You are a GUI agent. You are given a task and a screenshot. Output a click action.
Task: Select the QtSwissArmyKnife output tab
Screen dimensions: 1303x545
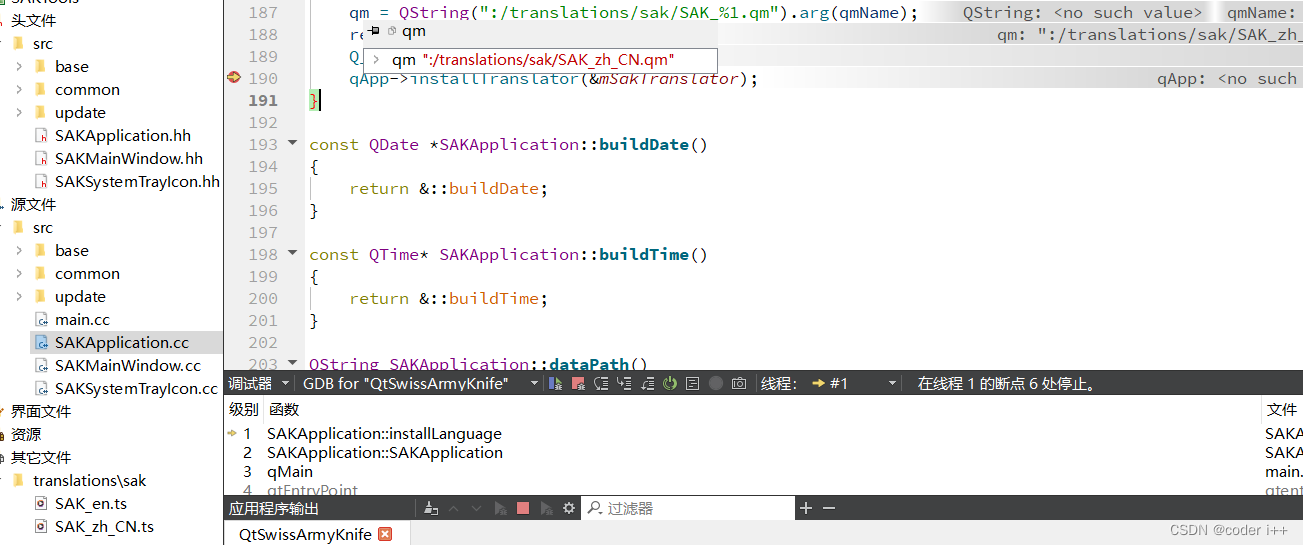pyautogui.click(x=305, y=534)
